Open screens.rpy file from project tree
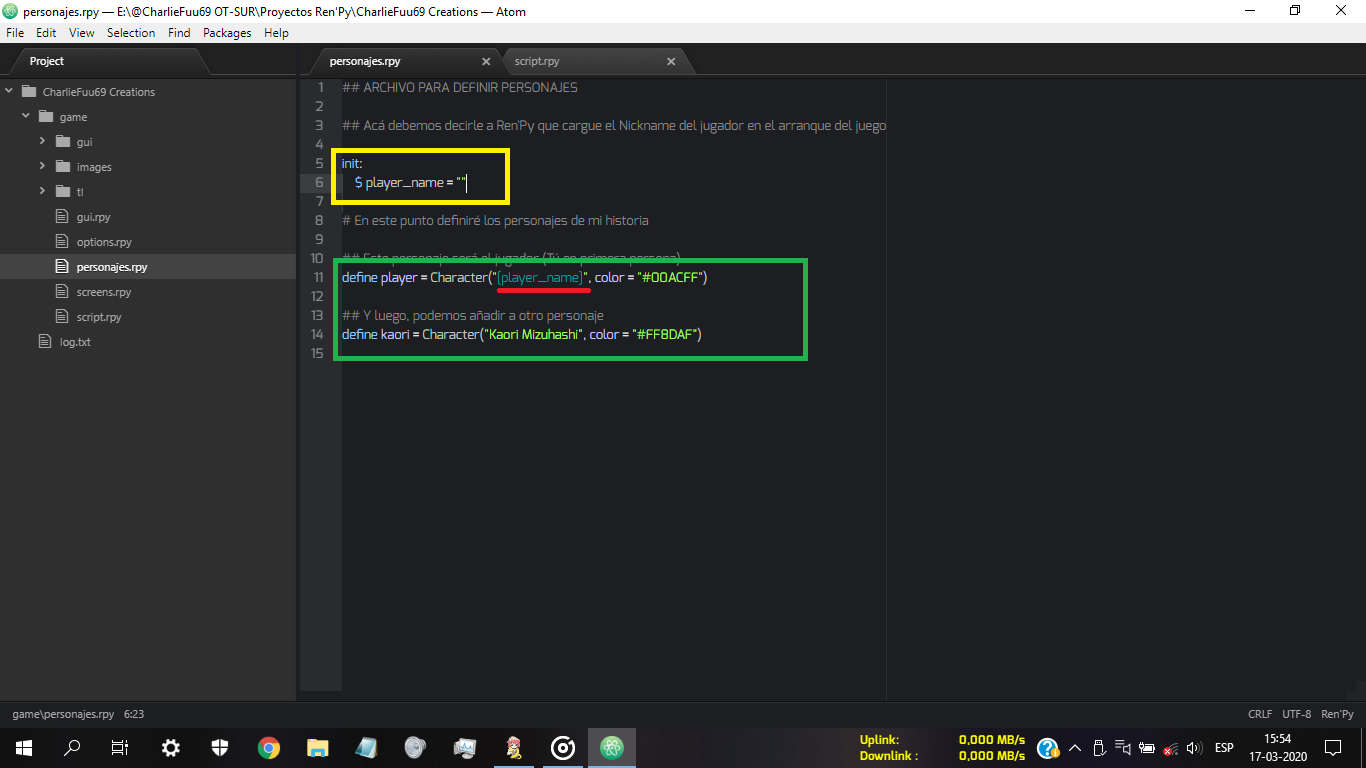This screenshot has height=768, width=1366. click(x=104, y=292)
